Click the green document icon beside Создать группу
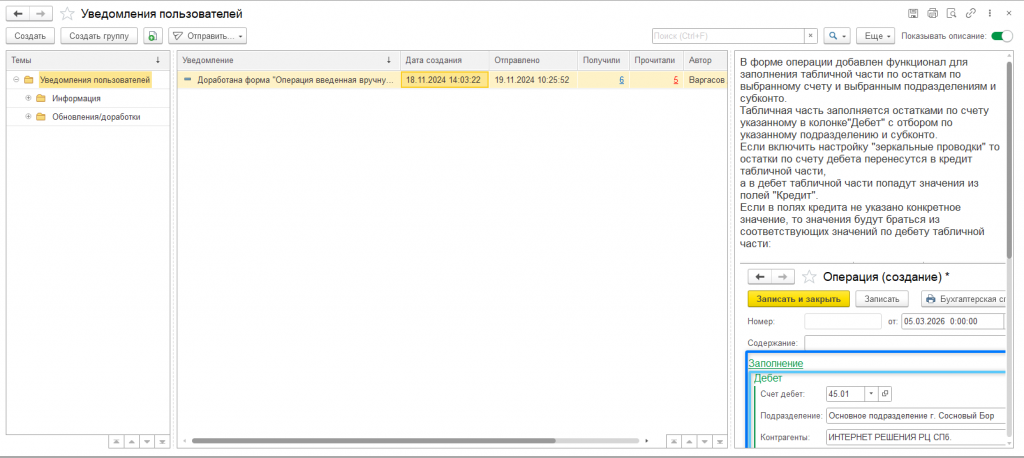Image resolution: width=1024 pixels, height=458 pixels. (x=152, y=36)
